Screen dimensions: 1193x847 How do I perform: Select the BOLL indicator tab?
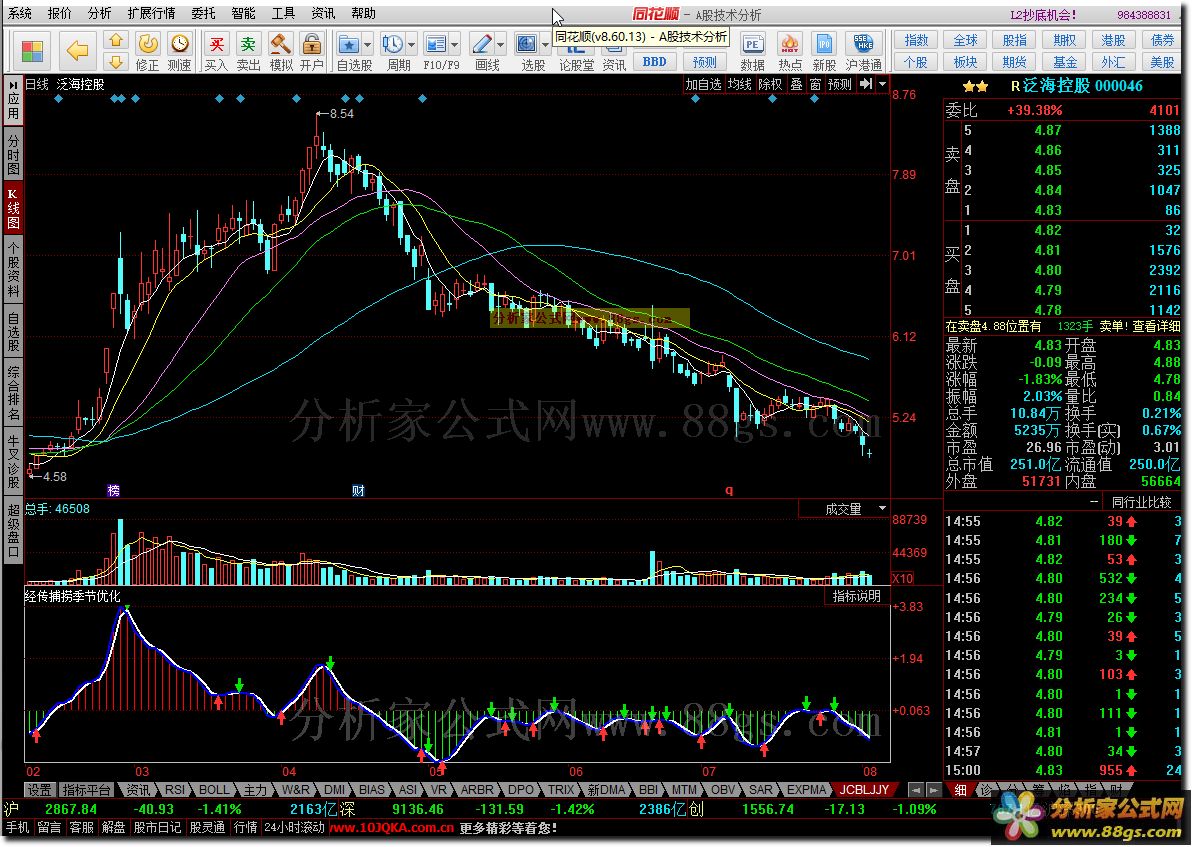click(214, 790)
